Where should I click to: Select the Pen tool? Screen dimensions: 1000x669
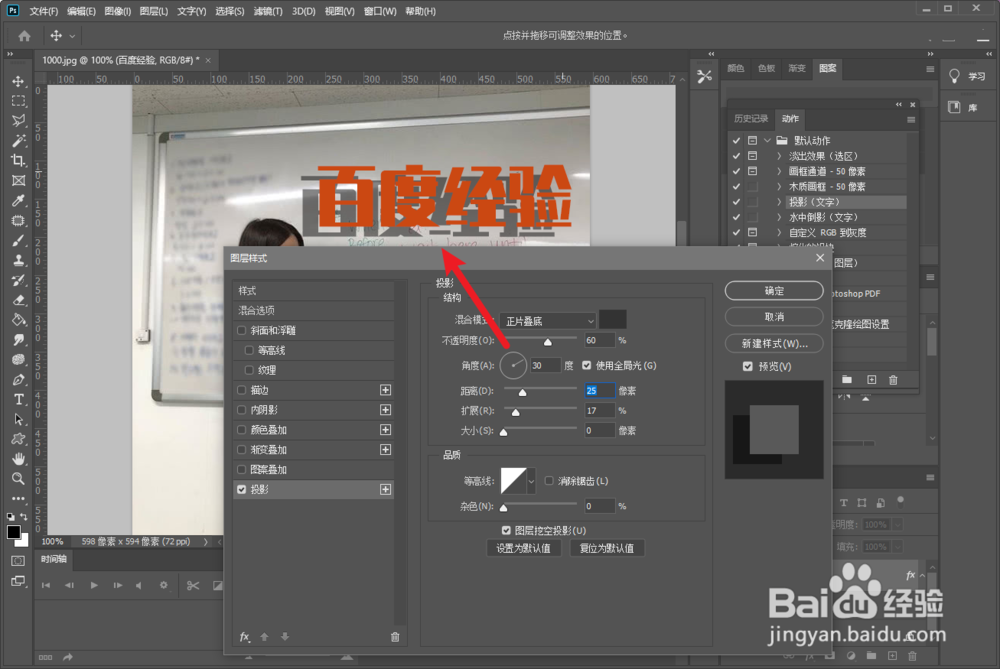pyautogui.click(x=18, y=379)
